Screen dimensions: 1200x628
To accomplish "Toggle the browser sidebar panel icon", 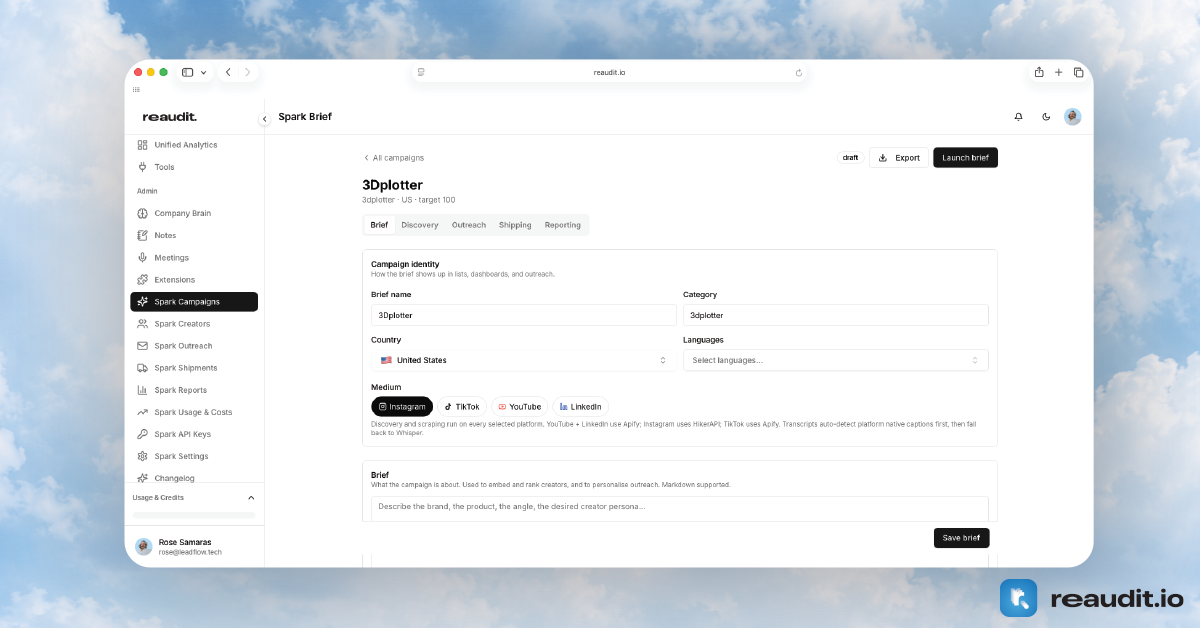I will pos(188,72).
